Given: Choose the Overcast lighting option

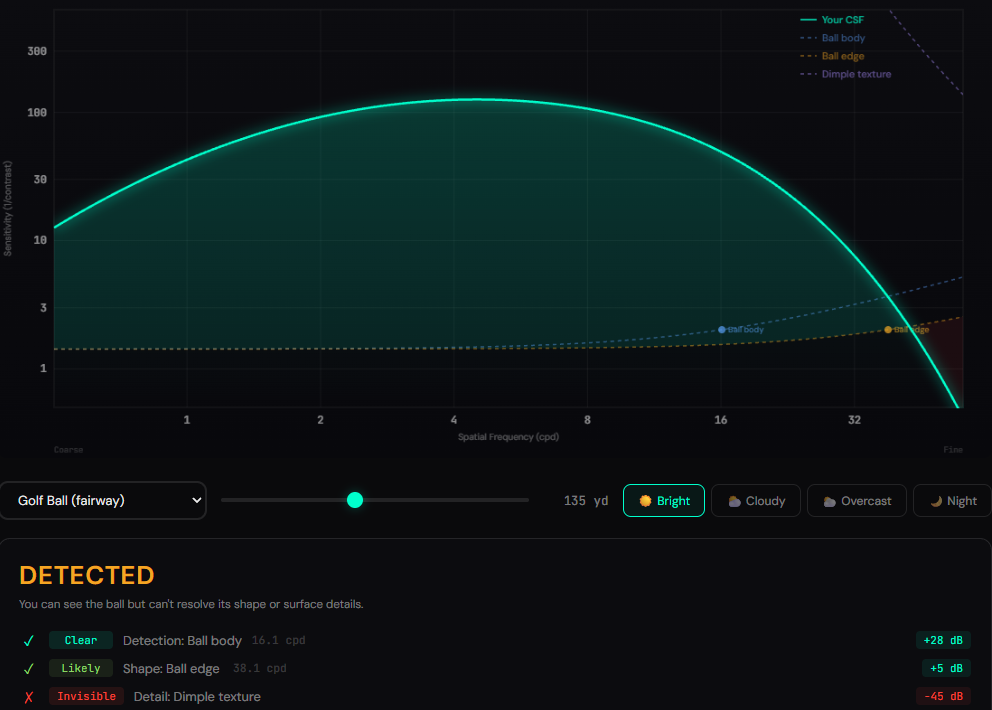Looking at the screenshot, I should (857, 501).
